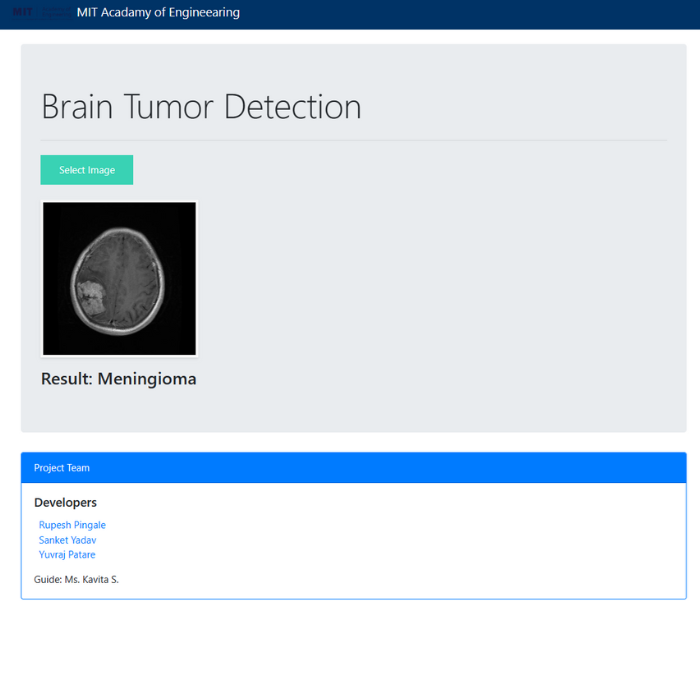
Task: Select the Project Team panel header
Action: click(353, 468)
